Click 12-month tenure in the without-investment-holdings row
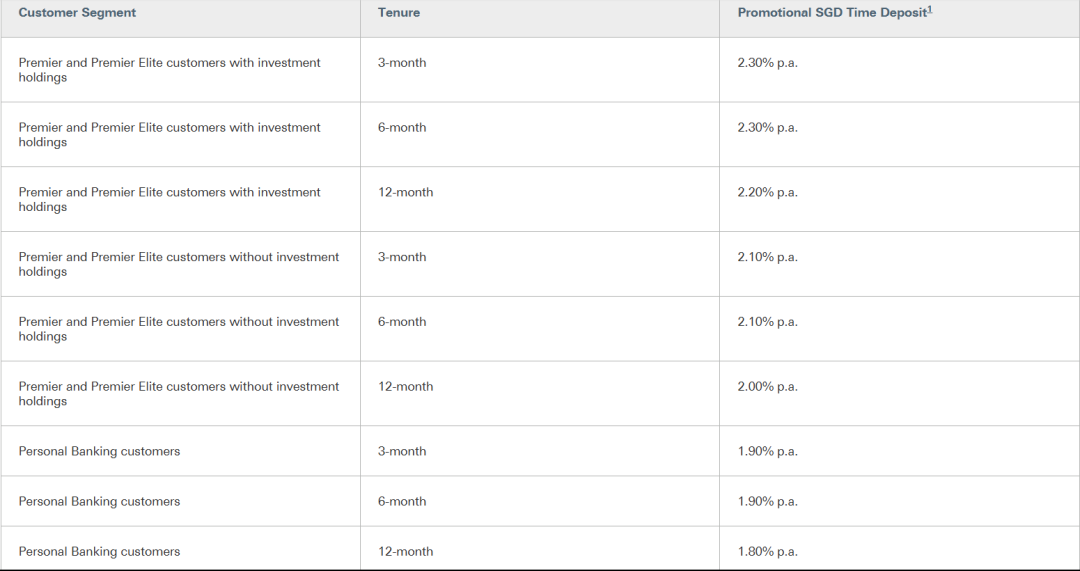The width and height of the screenshot is (1080, 571). coord(406,386)
